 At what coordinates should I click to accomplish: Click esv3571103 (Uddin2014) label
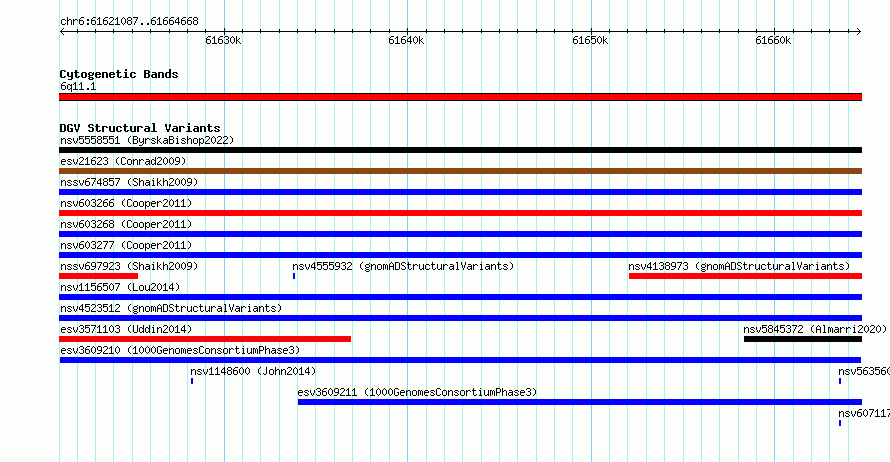126,329
